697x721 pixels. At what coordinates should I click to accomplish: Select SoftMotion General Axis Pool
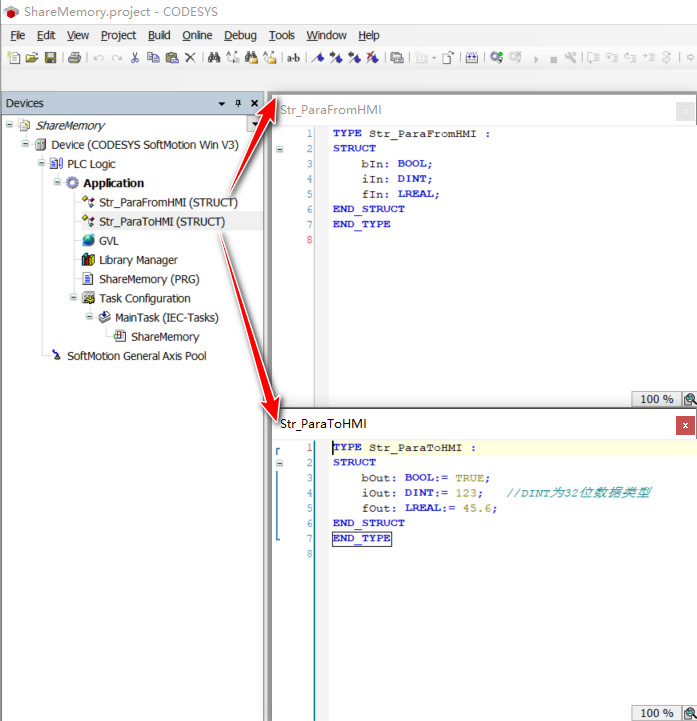[137, 356]
